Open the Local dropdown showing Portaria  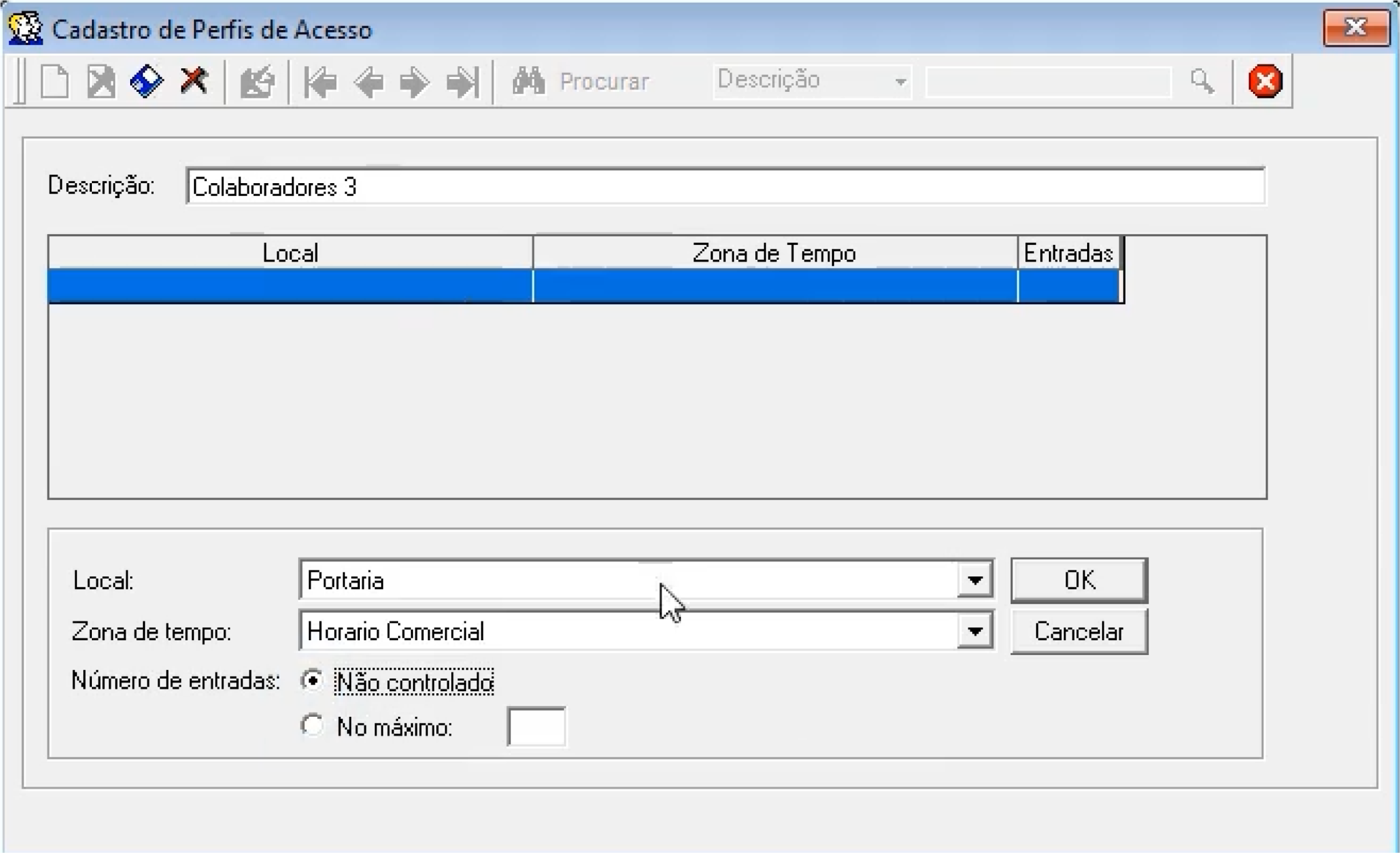[x=975, y=580]
